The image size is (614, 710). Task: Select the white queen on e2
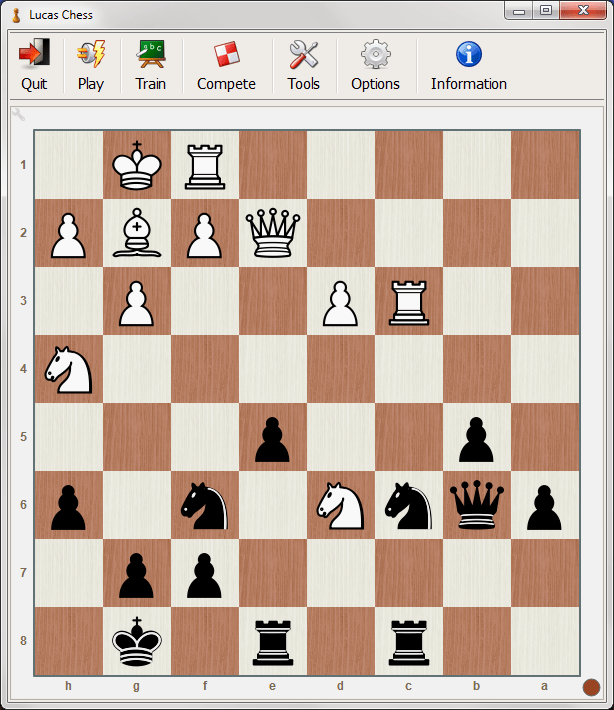click(x=272, y=233)
